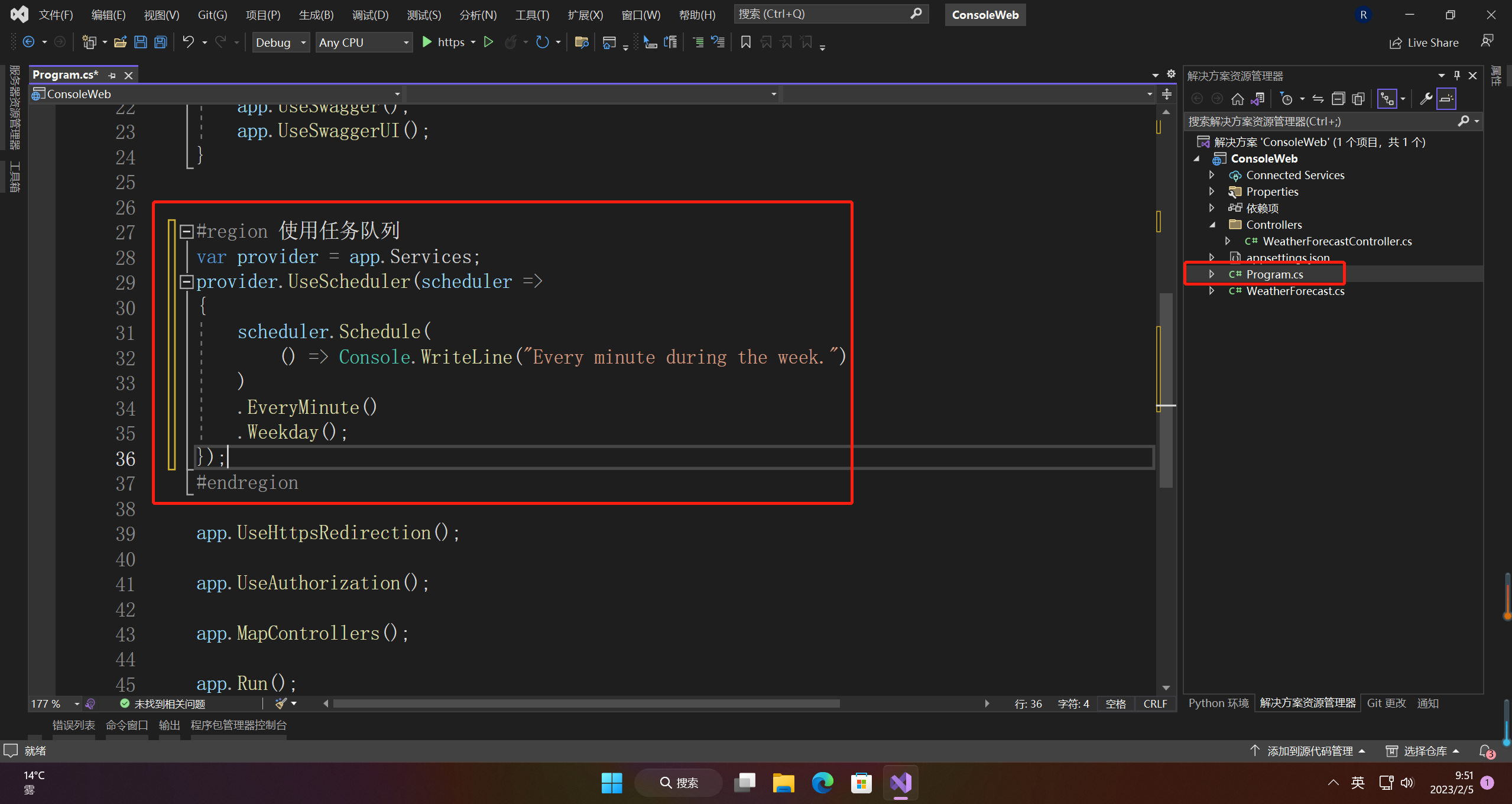
Task: Click the Collapse All icon in Solution Explorer
Action: point(1338,99)
